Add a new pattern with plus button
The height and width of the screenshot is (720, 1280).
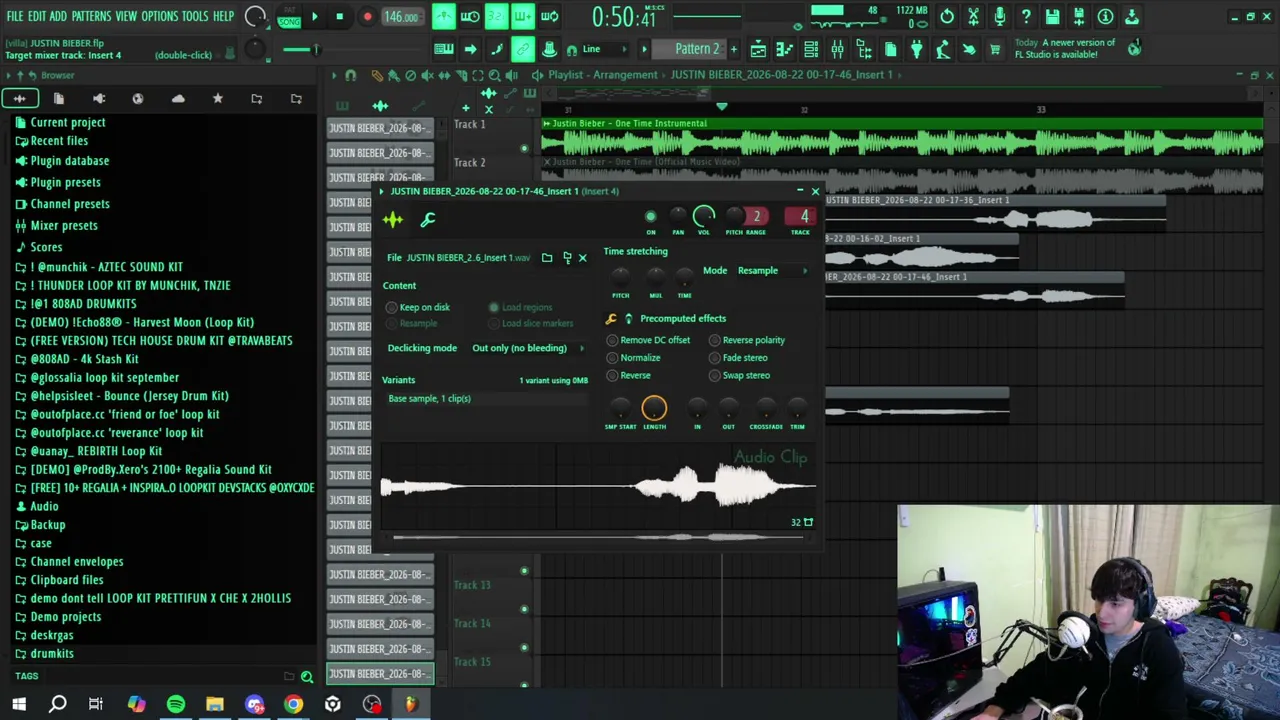(733, 49)
